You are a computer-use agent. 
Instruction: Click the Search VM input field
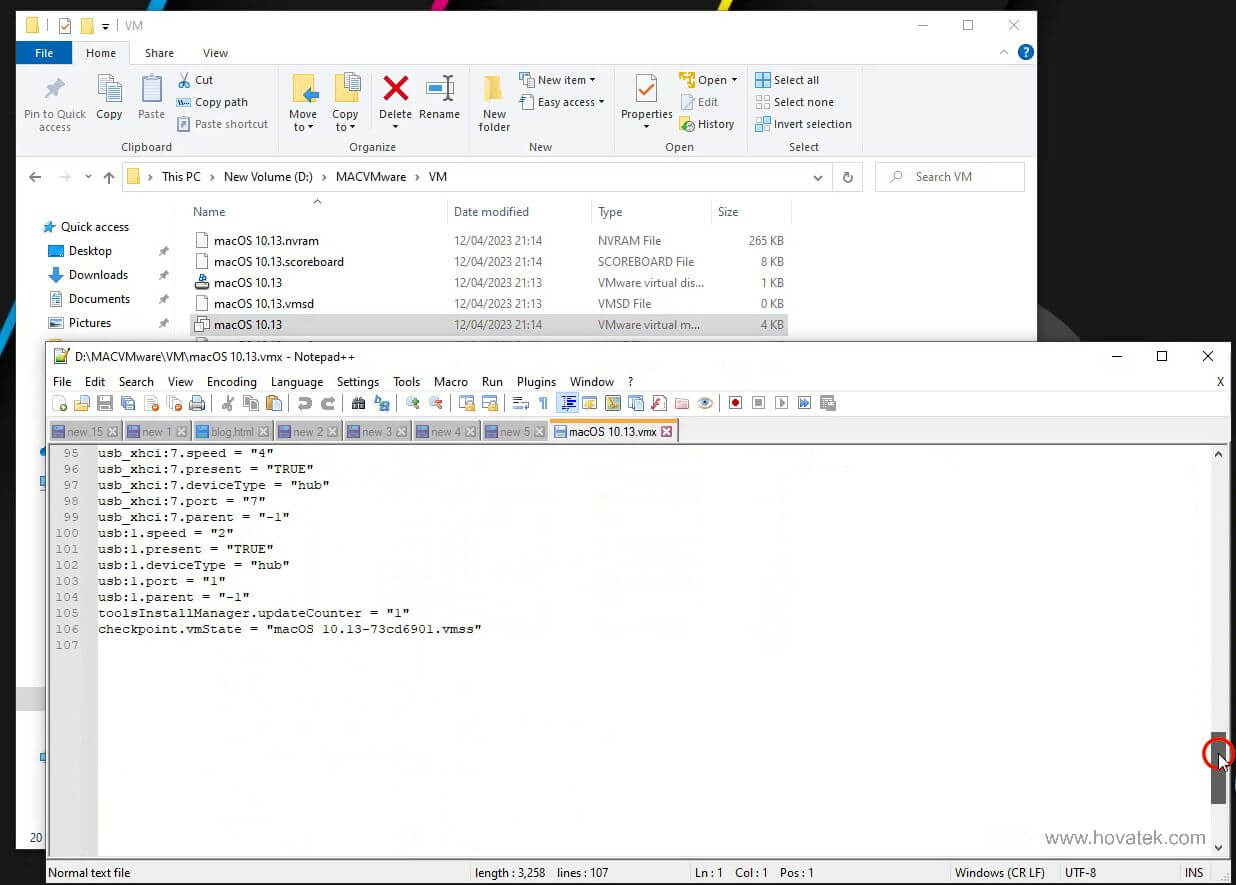[x=948, y=176]
